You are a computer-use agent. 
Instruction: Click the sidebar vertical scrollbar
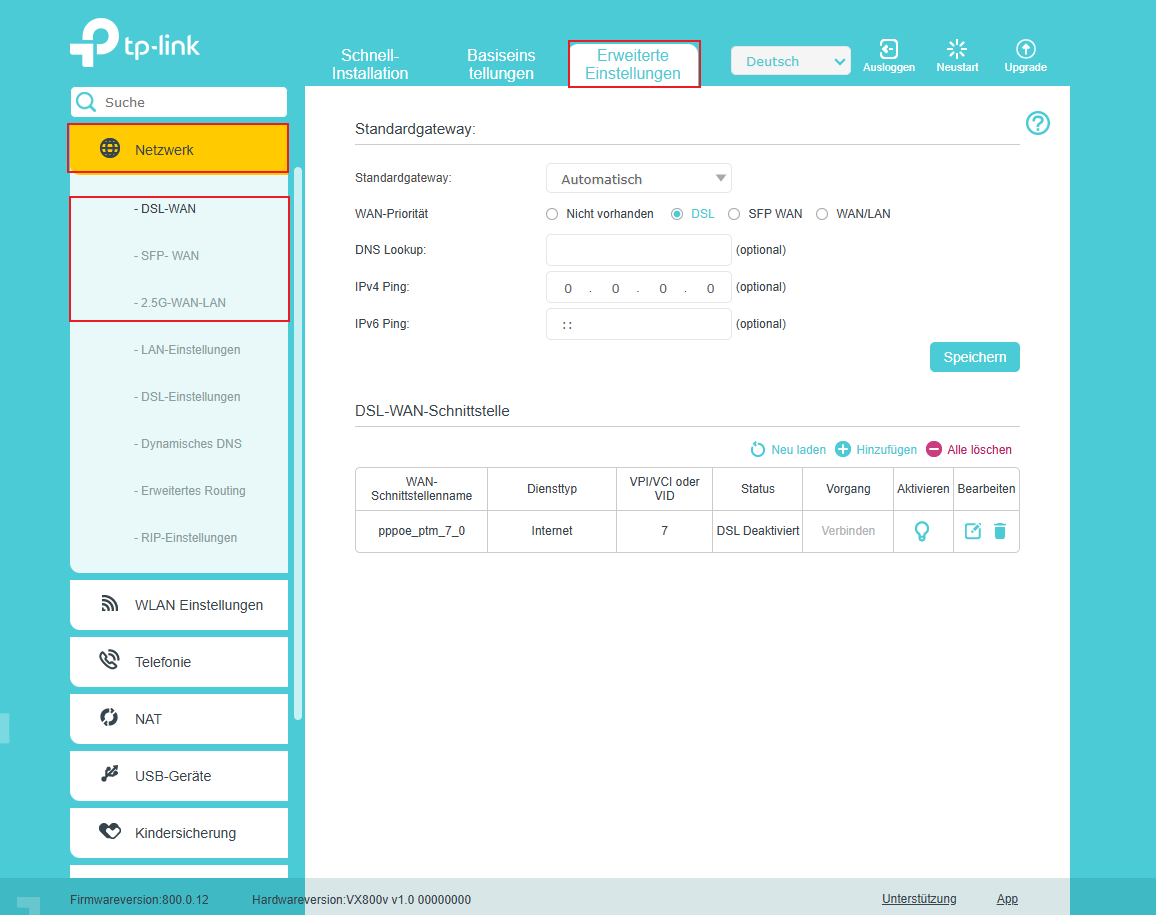(298, 440)
